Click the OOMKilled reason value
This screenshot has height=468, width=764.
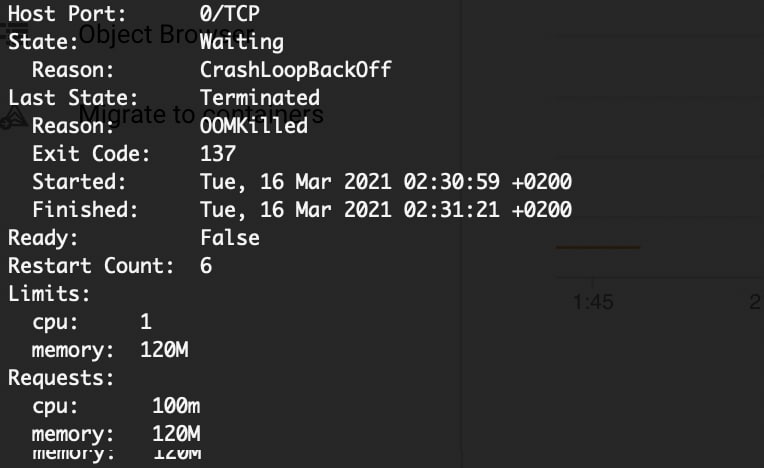[254, 126]
